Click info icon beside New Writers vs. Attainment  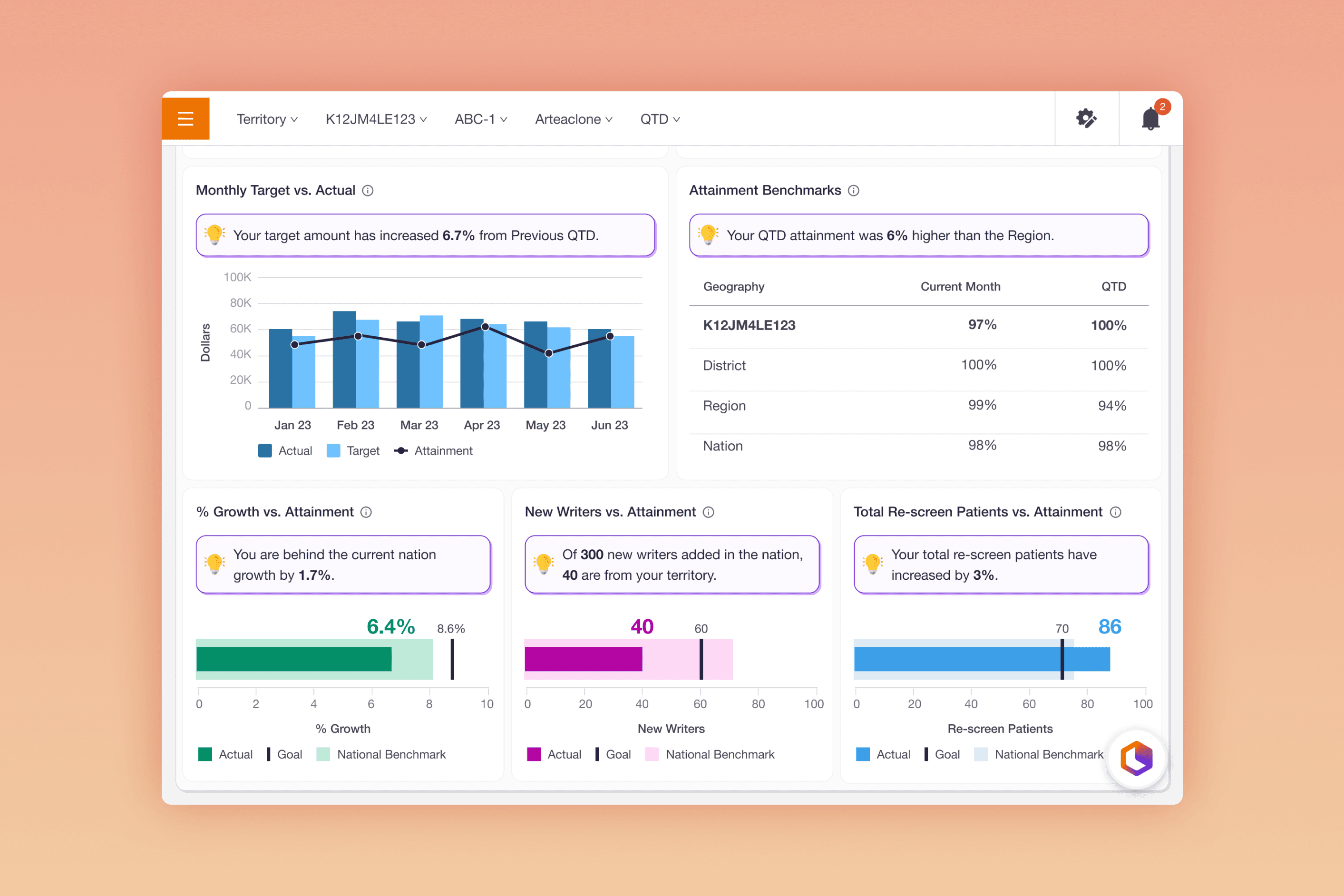[x=709, y=513]
